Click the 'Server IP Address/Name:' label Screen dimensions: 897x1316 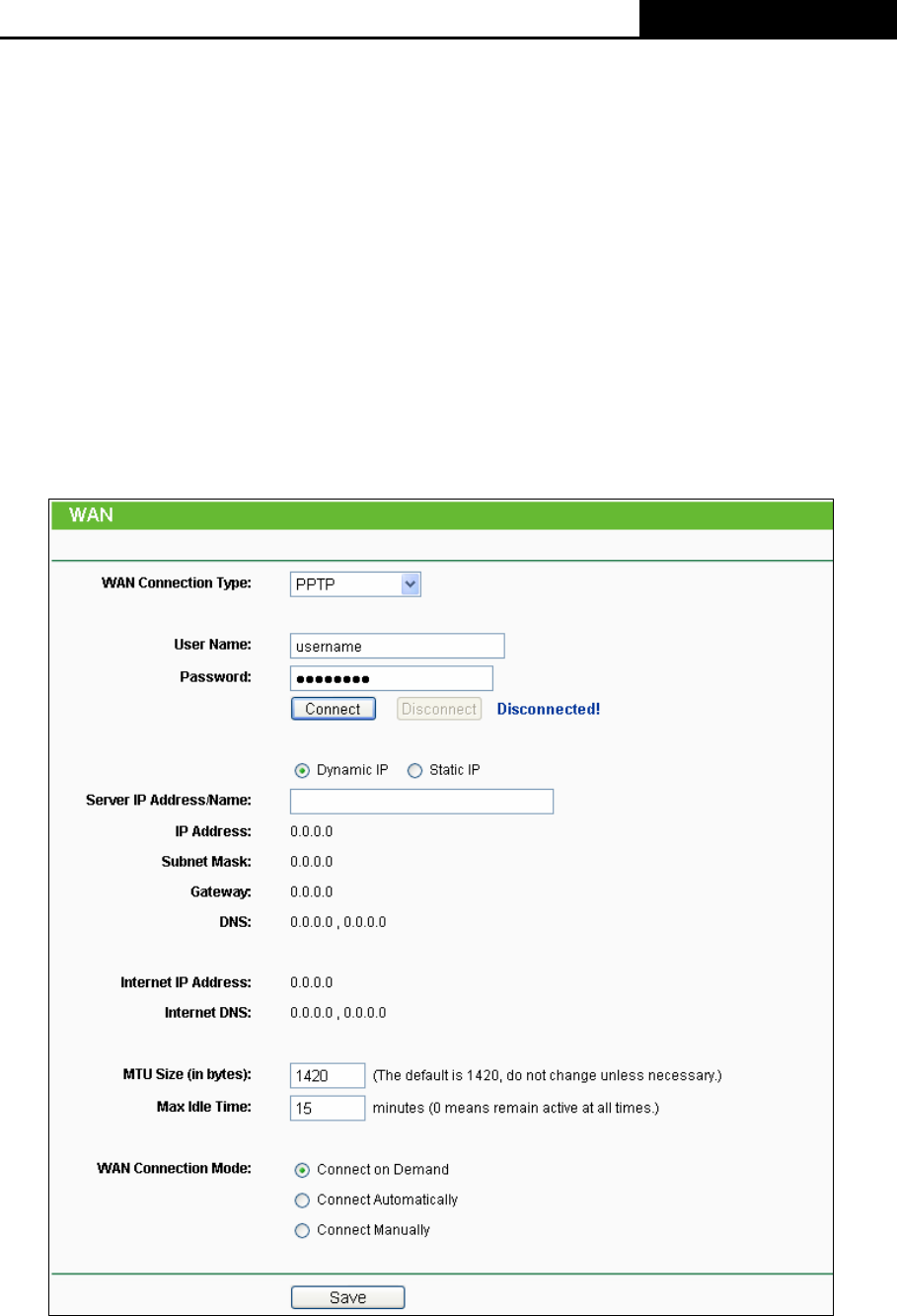169,799
